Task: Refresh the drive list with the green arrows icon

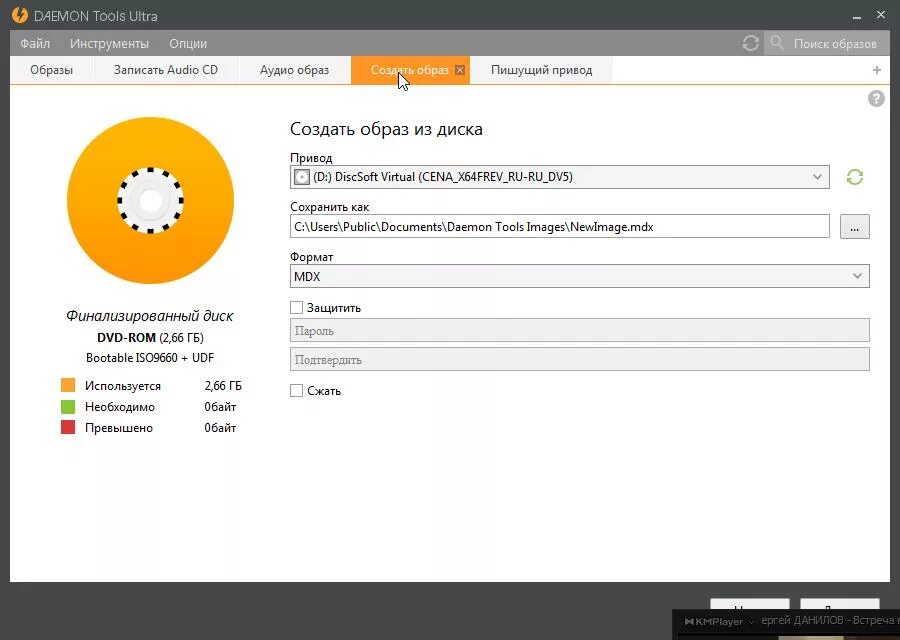Action: (855, 177)
